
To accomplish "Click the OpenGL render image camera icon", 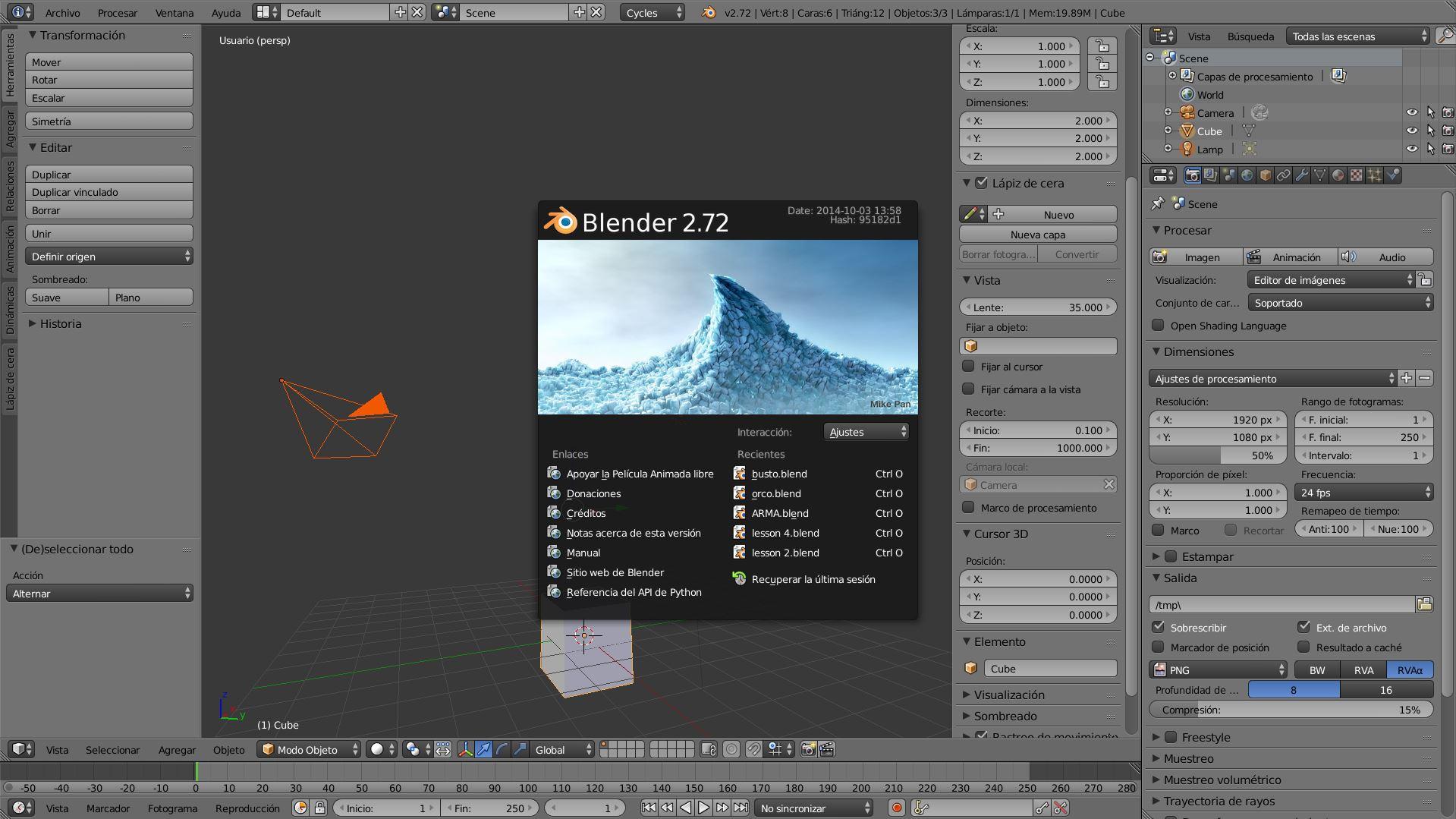I will tap(809, 749).
